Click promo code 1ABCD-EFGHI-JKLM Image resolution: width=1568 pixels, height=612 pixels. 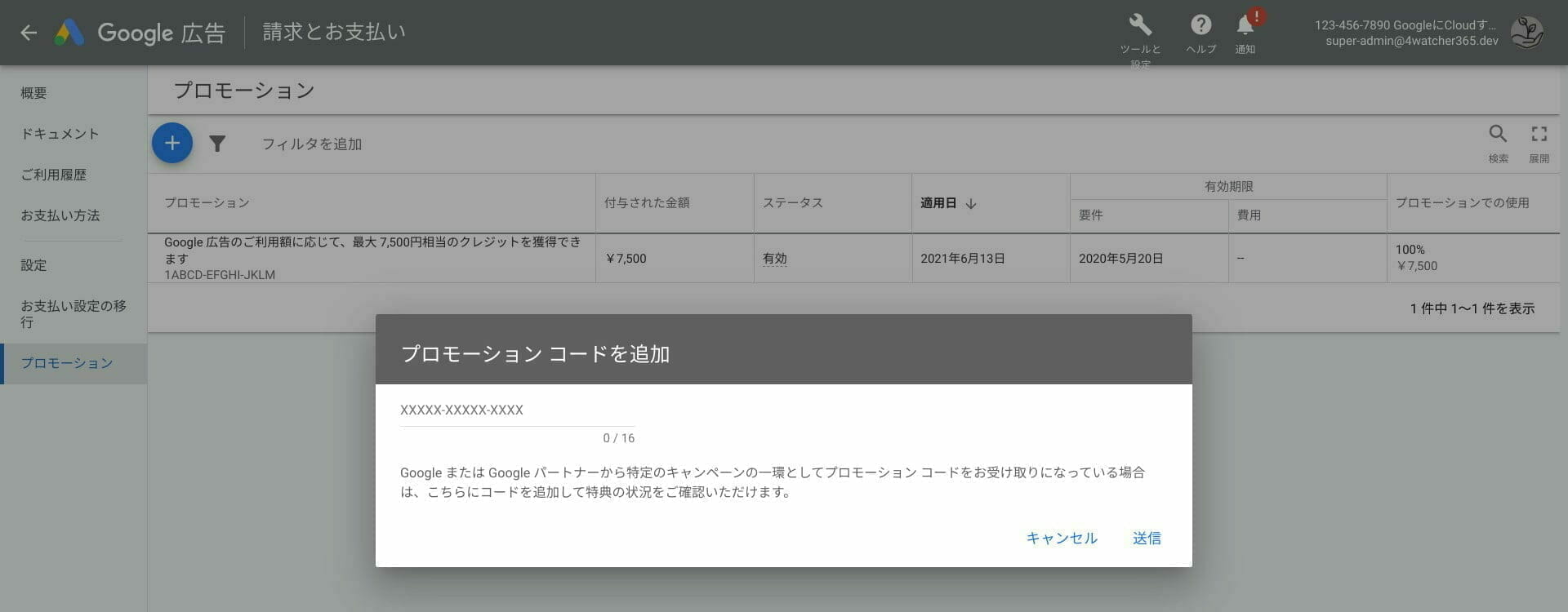point(220,275)
